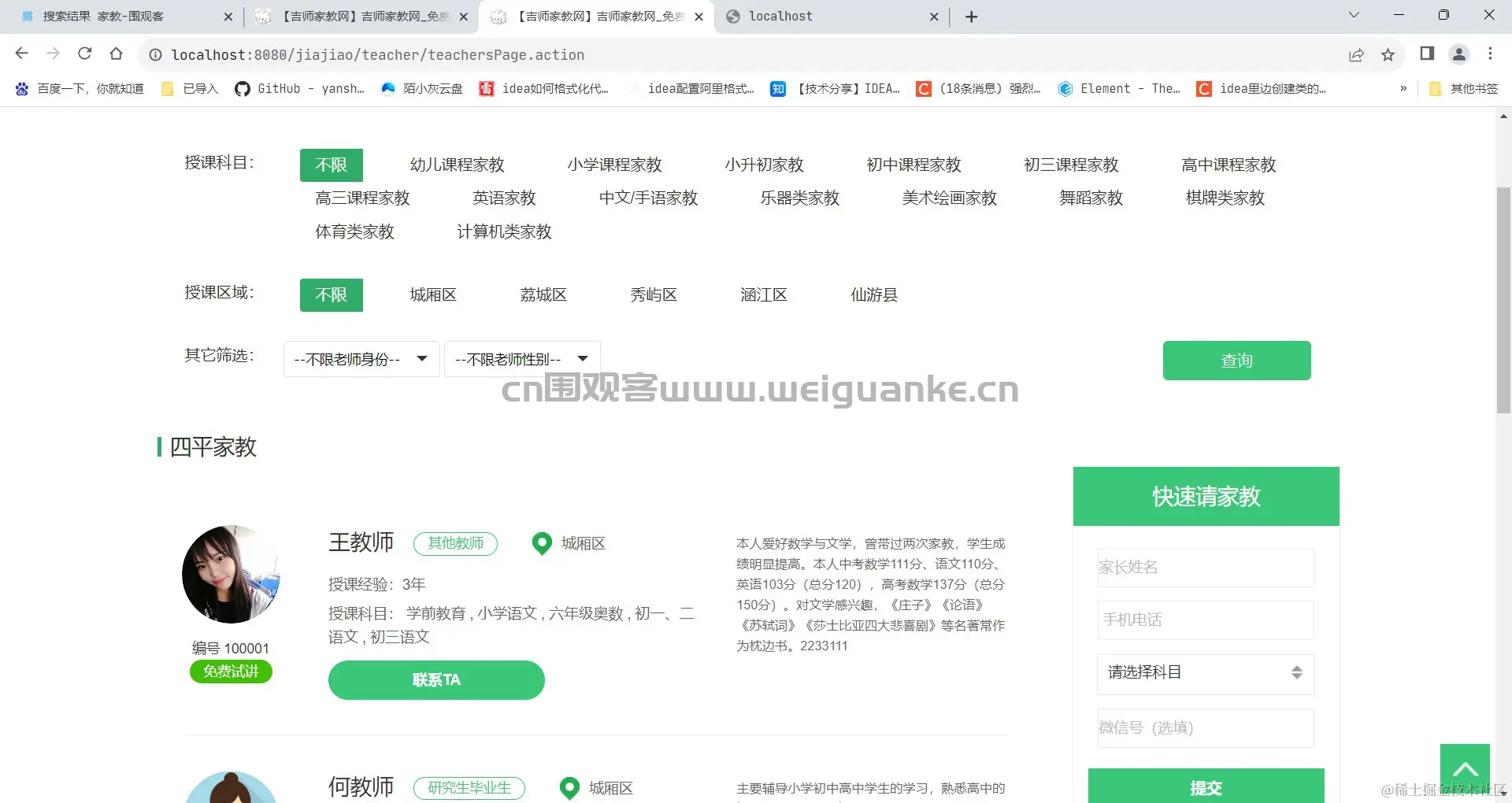Open the 陌小灰云盘 bookmark

pyautogui.click(x=422, y=89)
